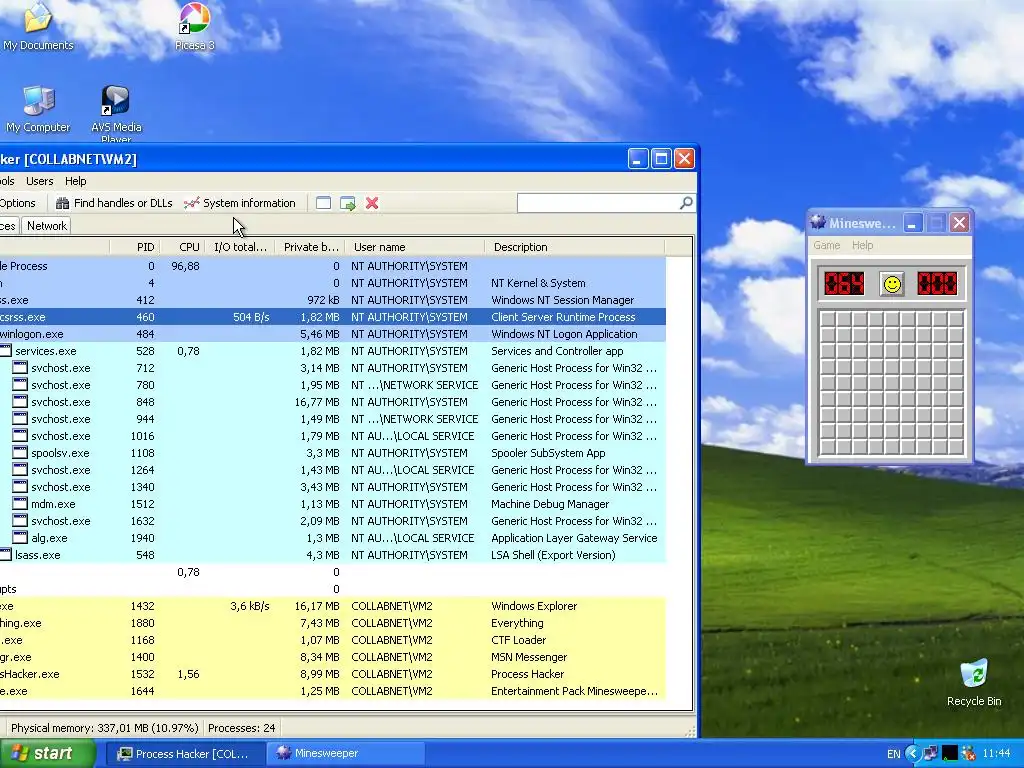Open the Game menu in Minesweeper
Image resolution: width=1024 pixels, height=768 pixels.
(826, 245)
